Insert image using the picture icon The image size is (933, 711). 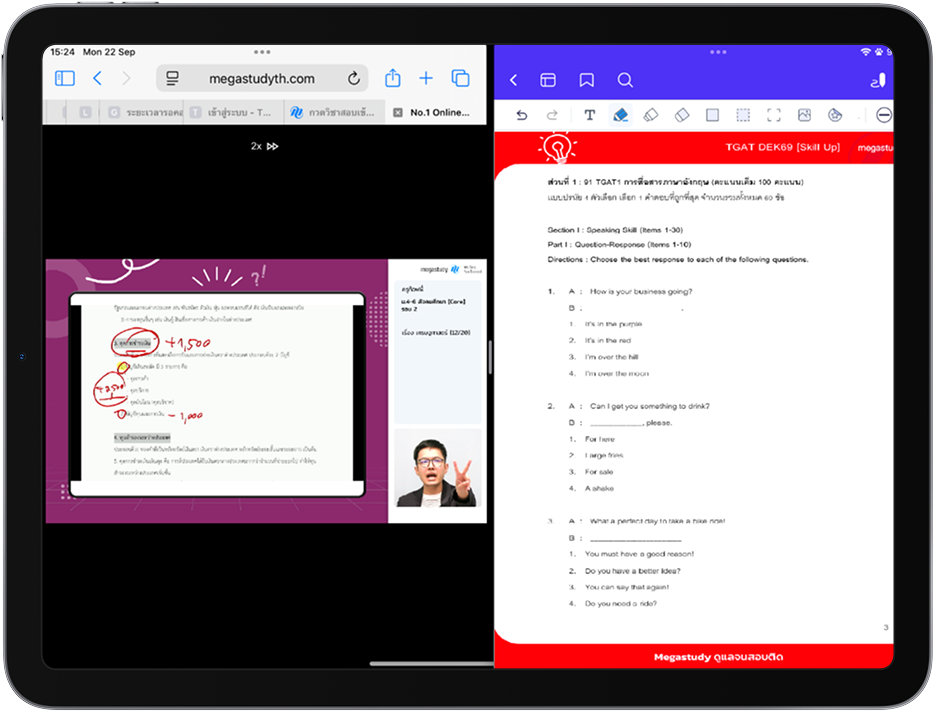804,115
